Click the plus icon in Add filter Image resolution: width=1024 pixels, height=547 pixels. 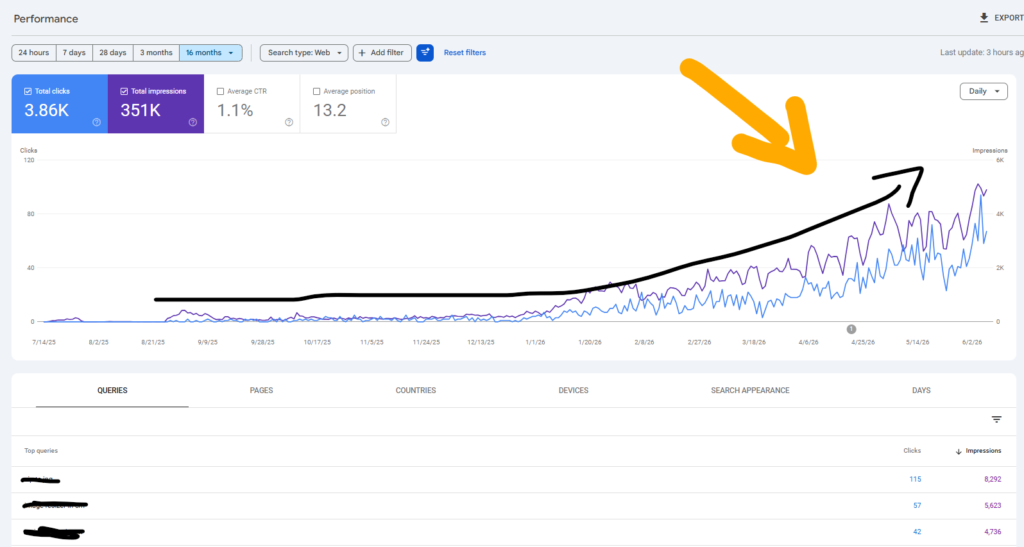point(362,53)
